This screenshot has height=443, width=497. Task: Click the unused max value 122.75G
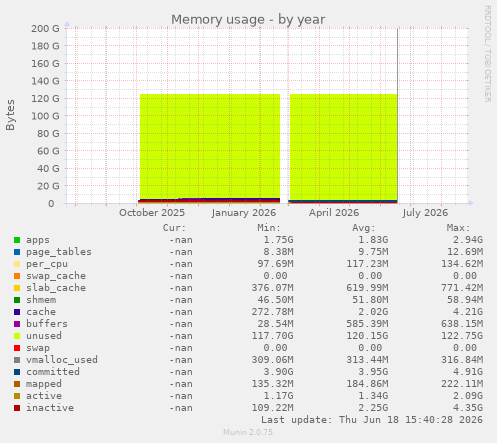(x=462, y=336)
